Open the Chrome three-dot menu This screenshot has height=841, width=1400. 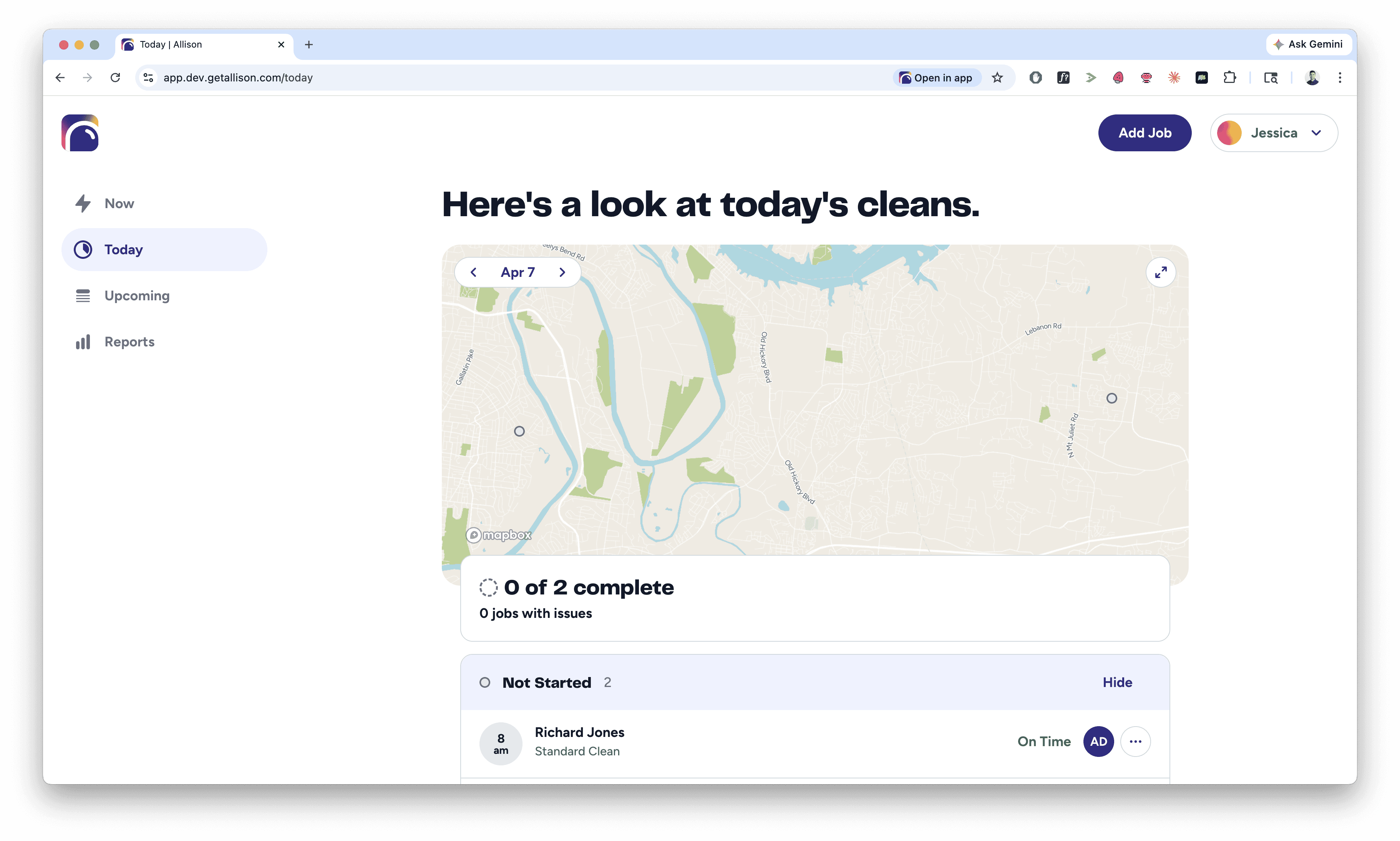point(1339,78)
